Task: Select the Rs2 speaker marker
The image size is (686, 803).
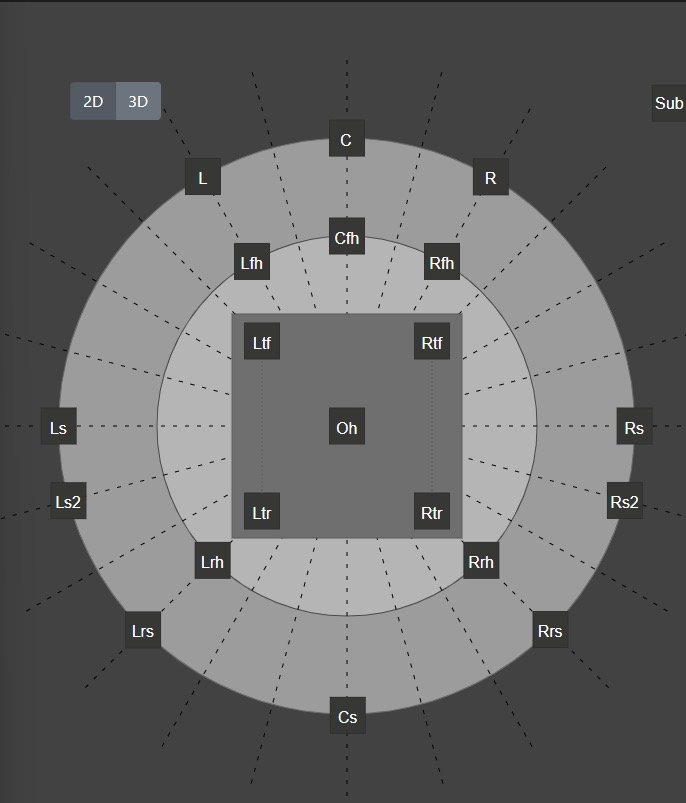Action: point(624,500)
